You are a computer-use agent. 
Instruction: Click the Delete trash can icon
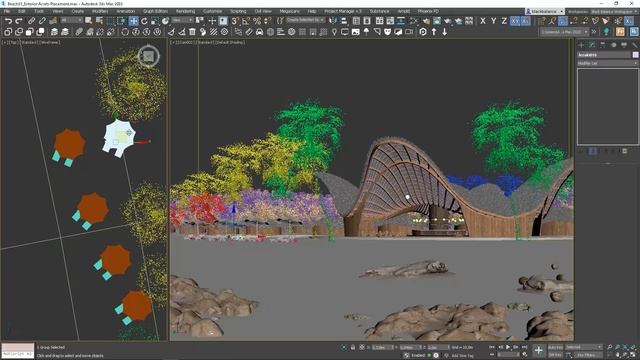click(192, 31)
